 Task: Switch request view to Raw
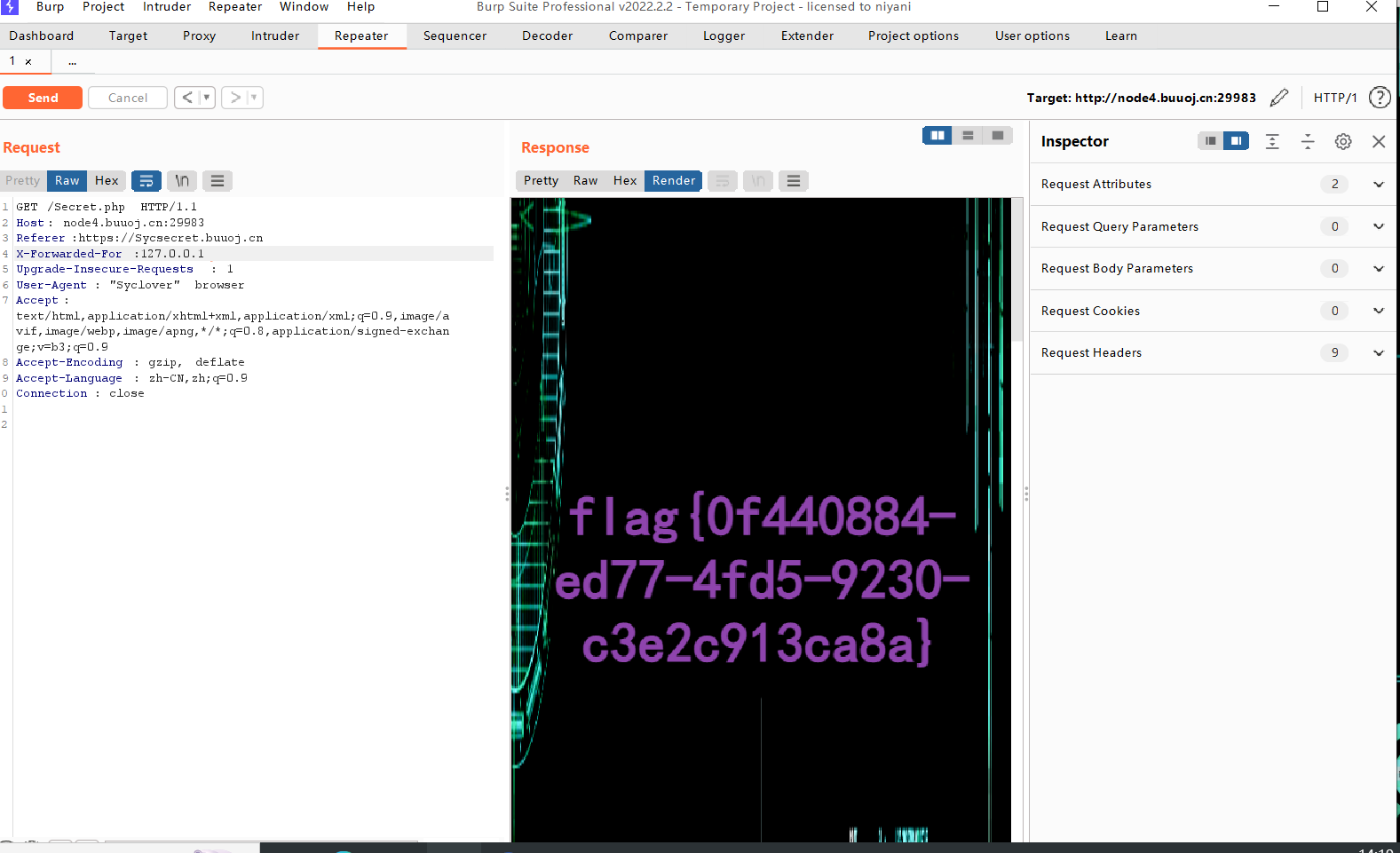(67, 180)
